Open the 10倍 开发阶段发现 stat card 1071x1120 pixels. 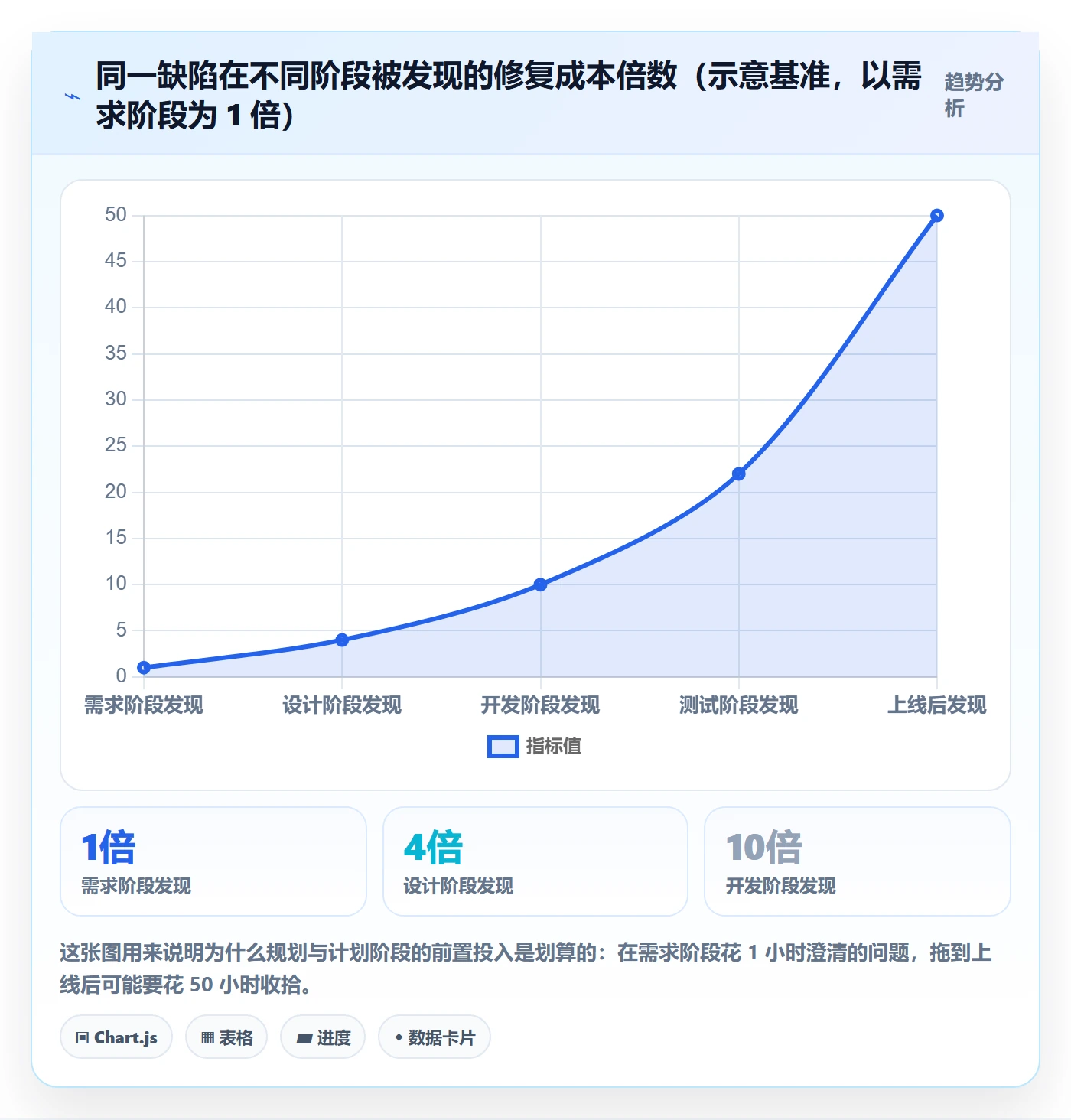click(x=858, y=861)
